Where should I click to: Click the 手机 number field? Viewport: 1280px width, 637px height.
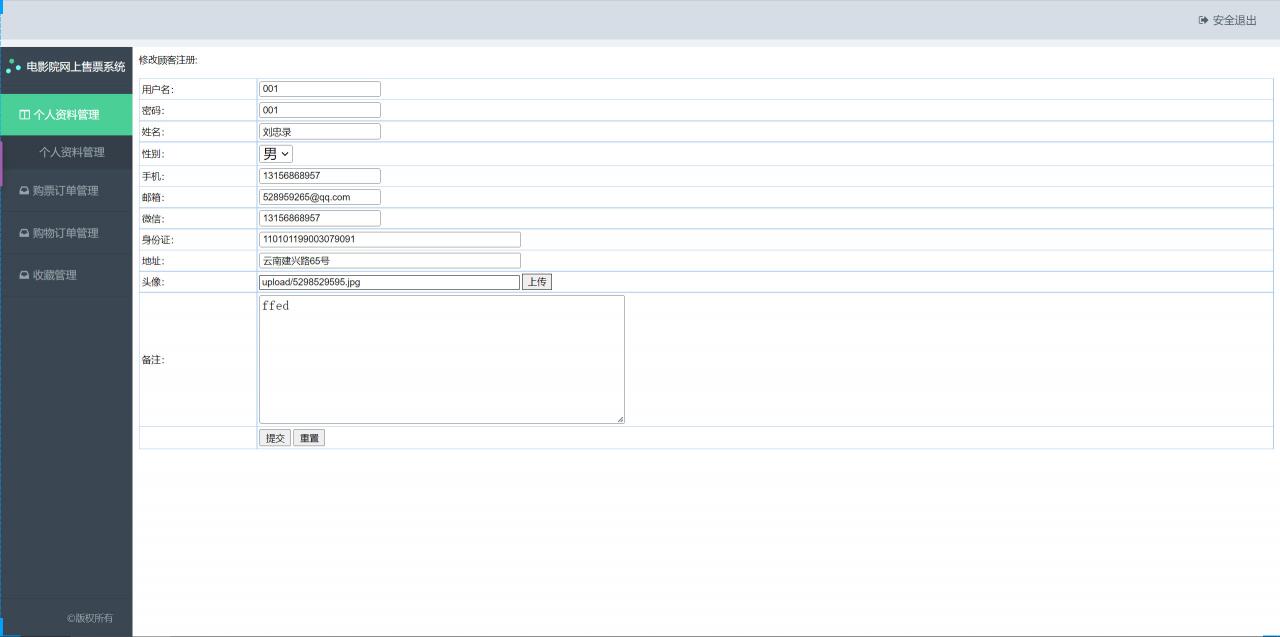point(320,176)
